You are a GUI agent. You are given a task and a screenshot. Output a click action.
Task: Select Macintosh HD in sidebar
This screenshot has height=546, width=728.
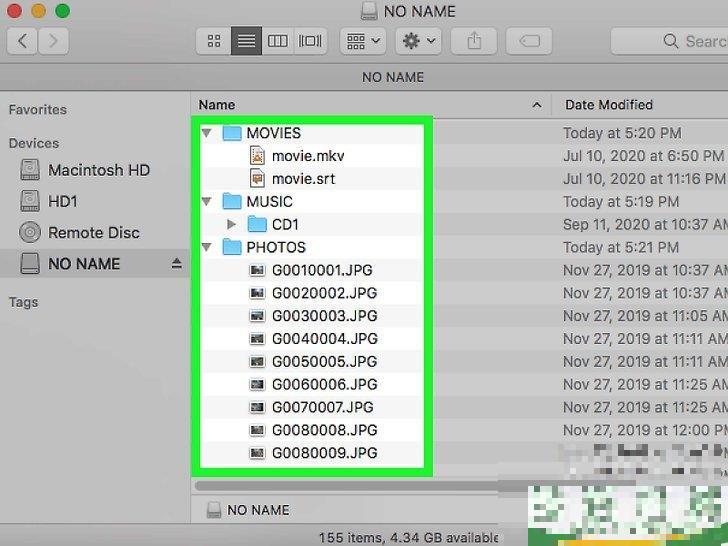tap(98, 170)
